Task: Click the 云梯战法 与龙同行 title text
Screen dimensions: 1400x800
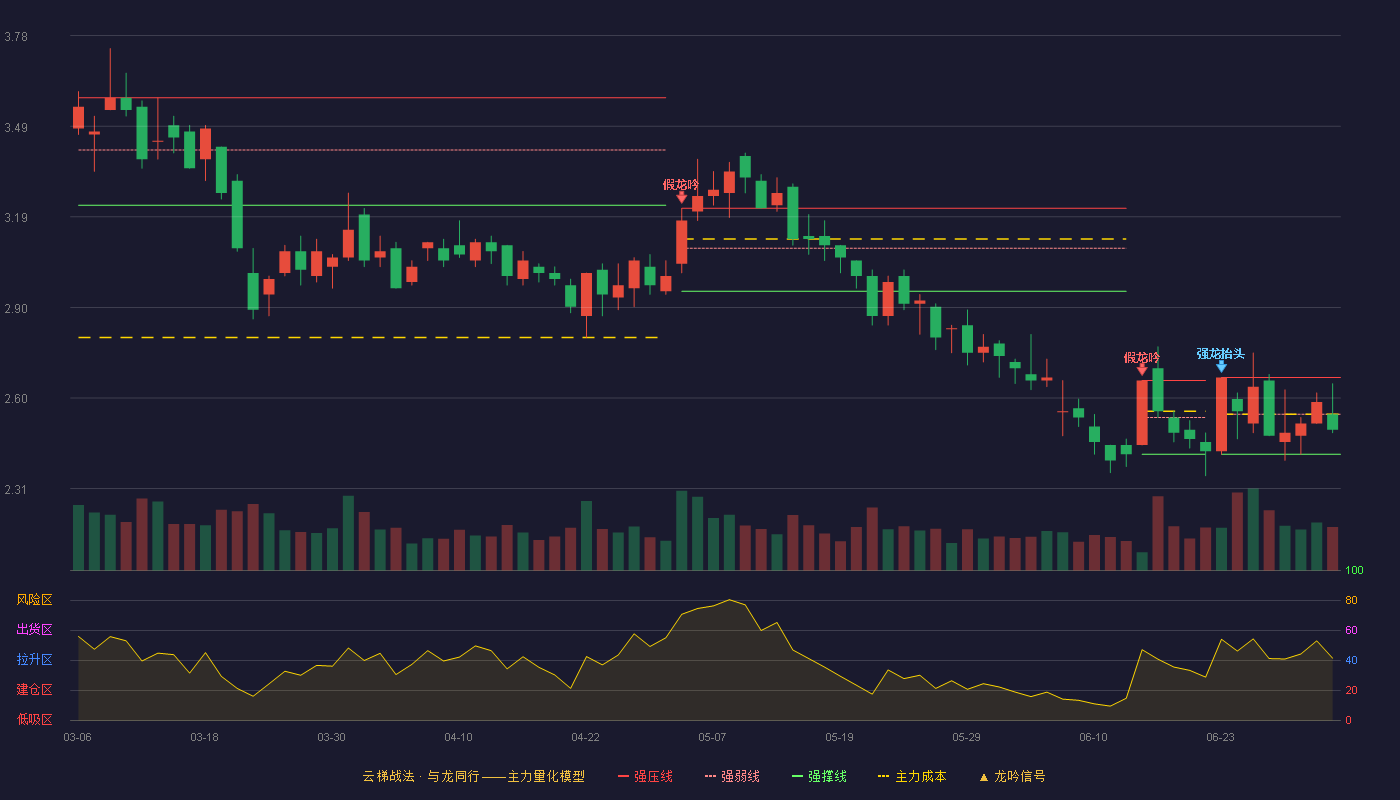Action: pyautogui.click(x=421, y=776)
